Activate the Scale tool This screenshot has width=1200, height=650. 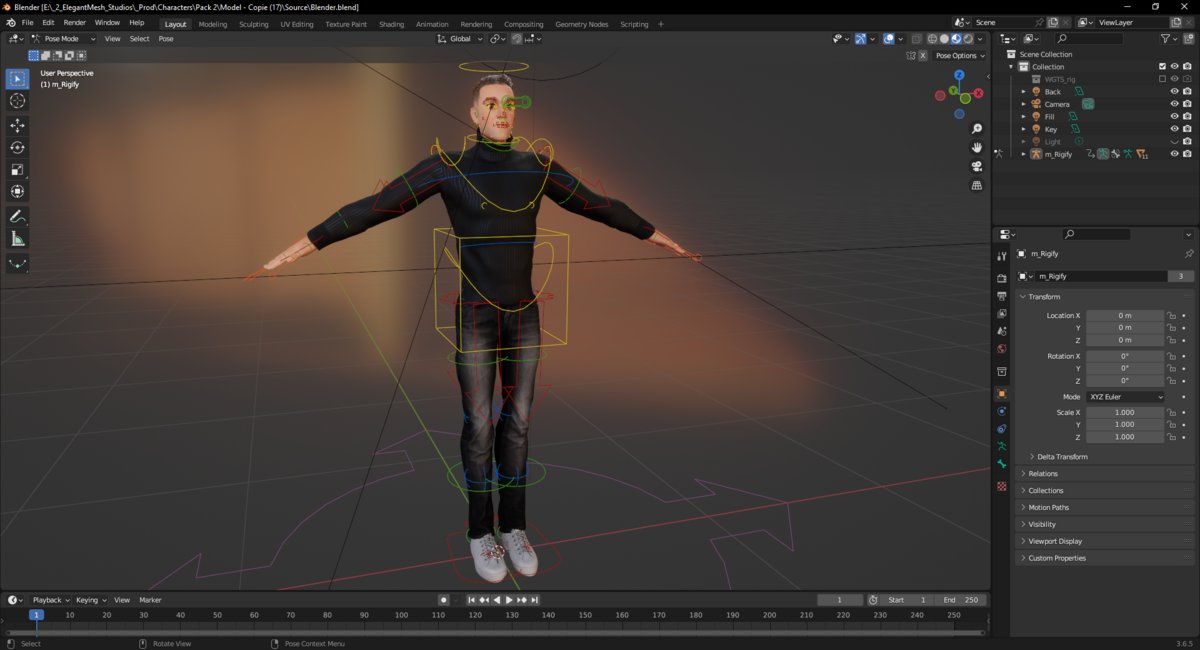click(x=17, y=169)
